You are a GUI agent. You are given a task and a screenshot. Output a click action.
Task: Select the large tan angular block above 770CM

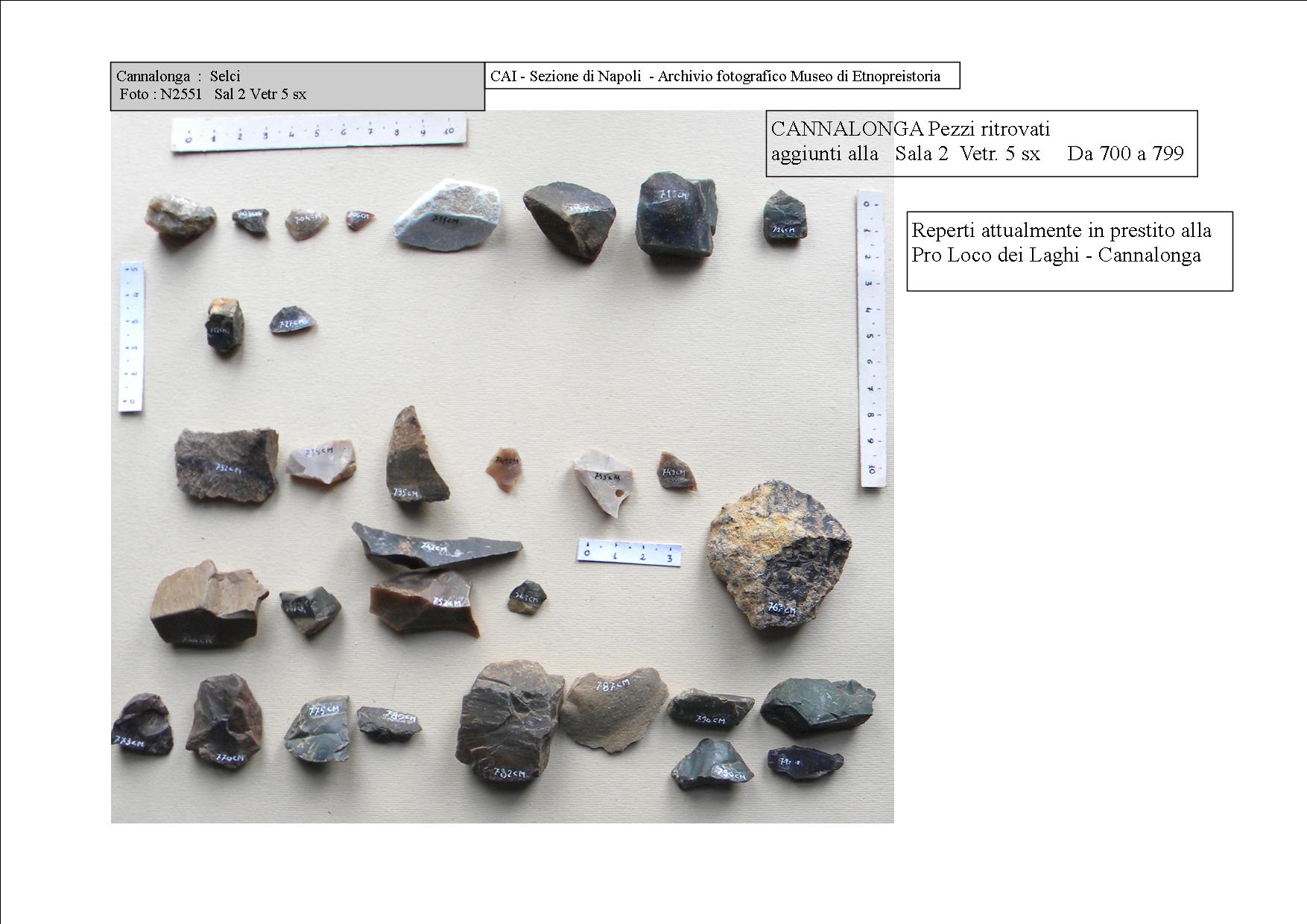click(x=209, y=603)
